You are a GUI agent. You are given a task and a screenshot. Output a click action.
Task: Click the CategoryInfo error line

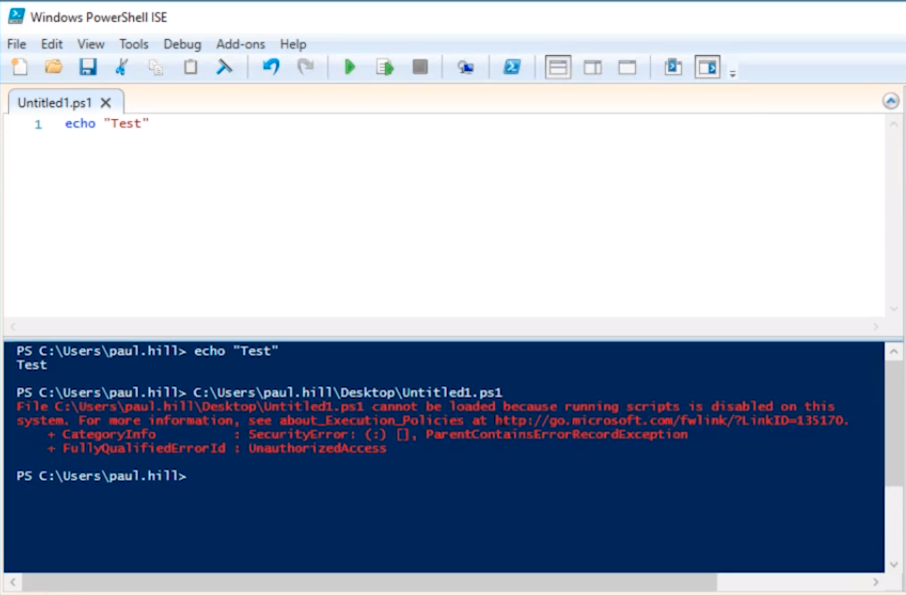click(x=367, y=434)
